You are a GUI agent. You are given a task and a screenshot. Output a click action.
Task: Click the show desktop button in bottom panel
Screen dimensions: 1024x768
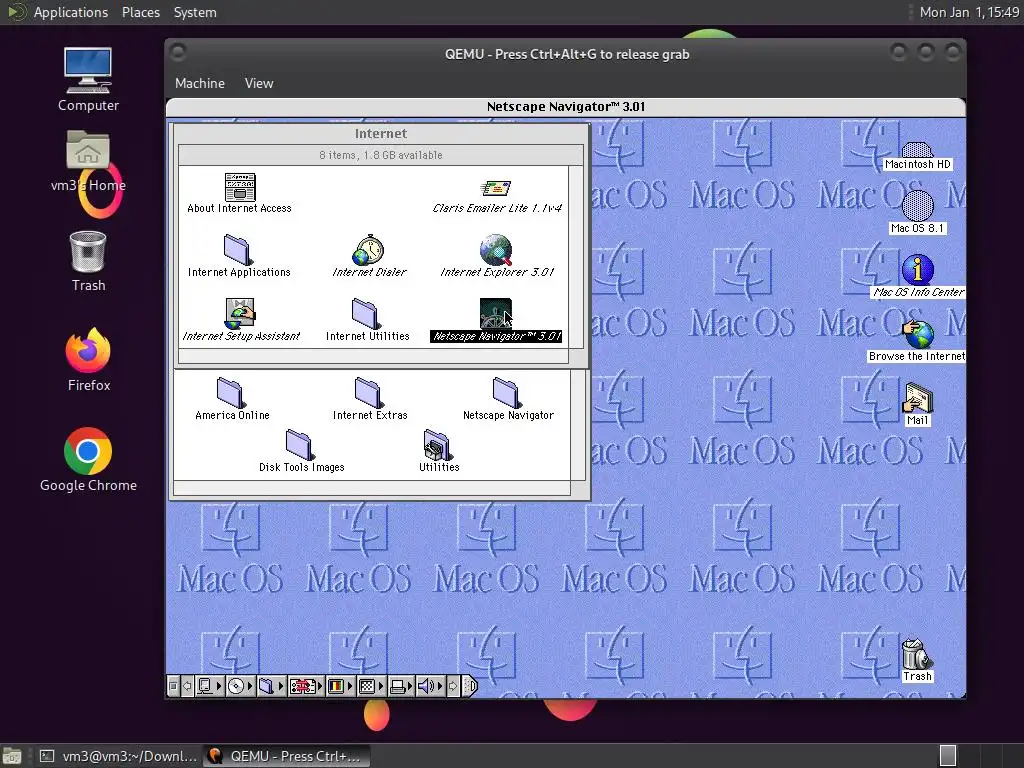(11, 756)
